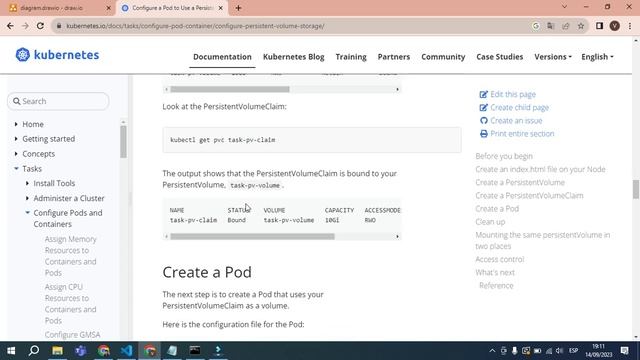Expand Administer a Cluster tree item
This screenshot has height=360, width=640.
(x=27, y=198)
